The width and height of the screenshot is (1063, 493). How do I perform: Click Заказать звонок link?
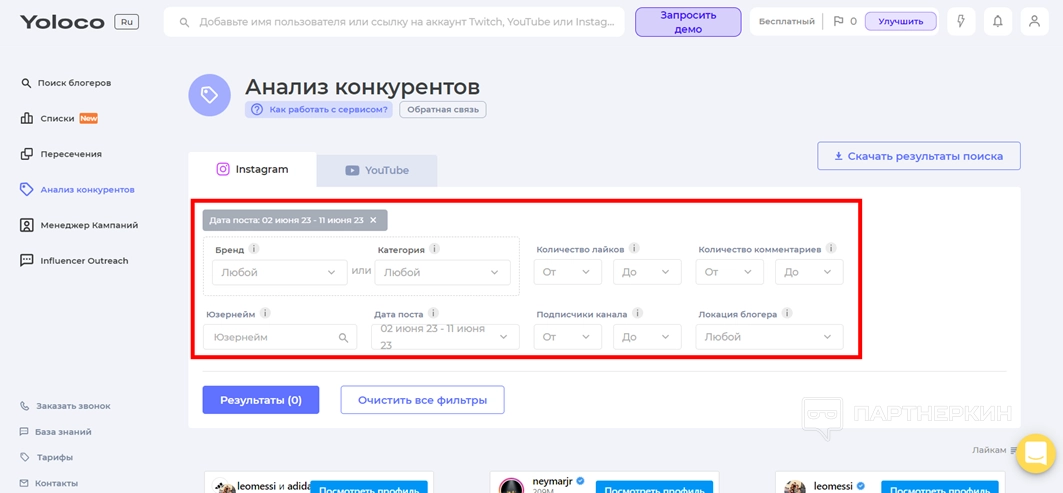66,406
